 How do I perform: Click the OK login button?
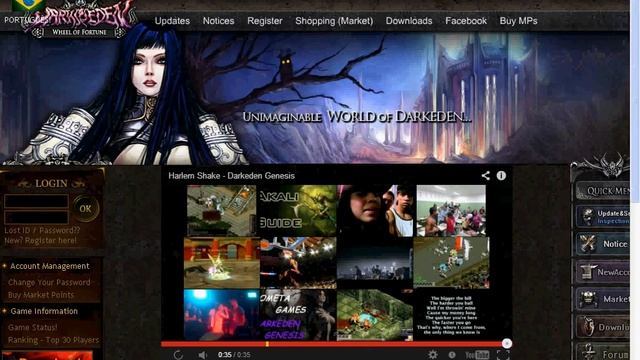coord(85,209)
